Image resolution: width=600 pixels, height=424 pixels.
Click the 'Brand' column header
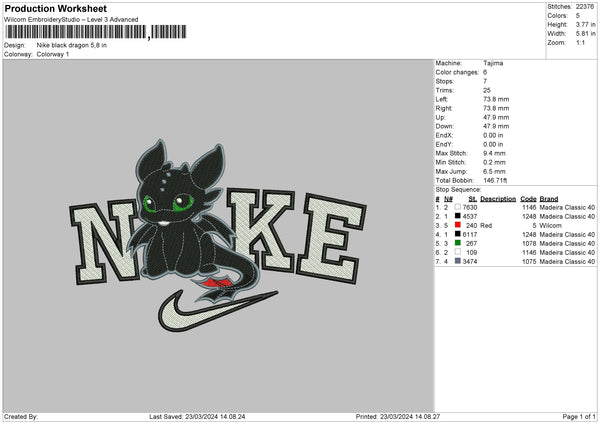(549, 199)
